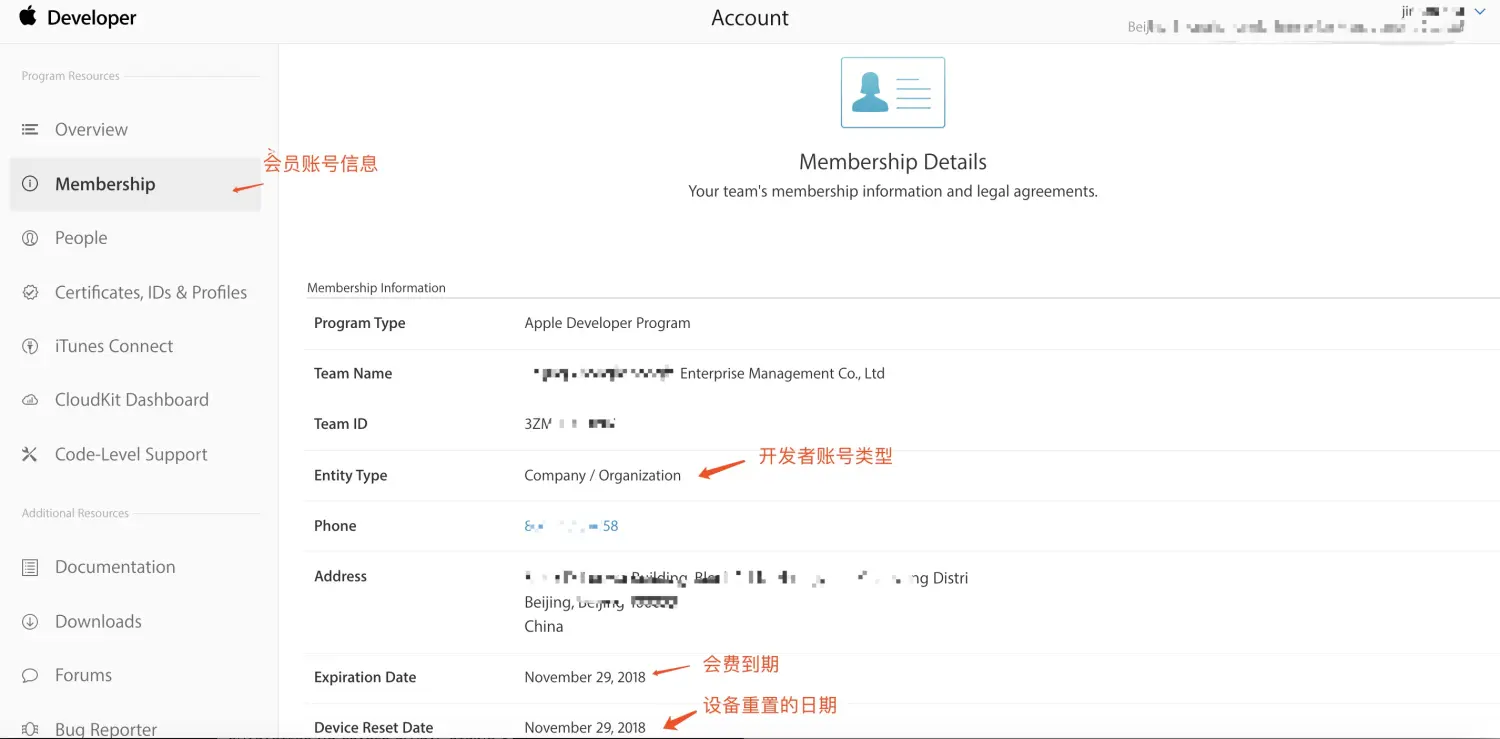Open iTunes Connect
1500x739 pixels.
pyautogui.click(x=114, y=346)
